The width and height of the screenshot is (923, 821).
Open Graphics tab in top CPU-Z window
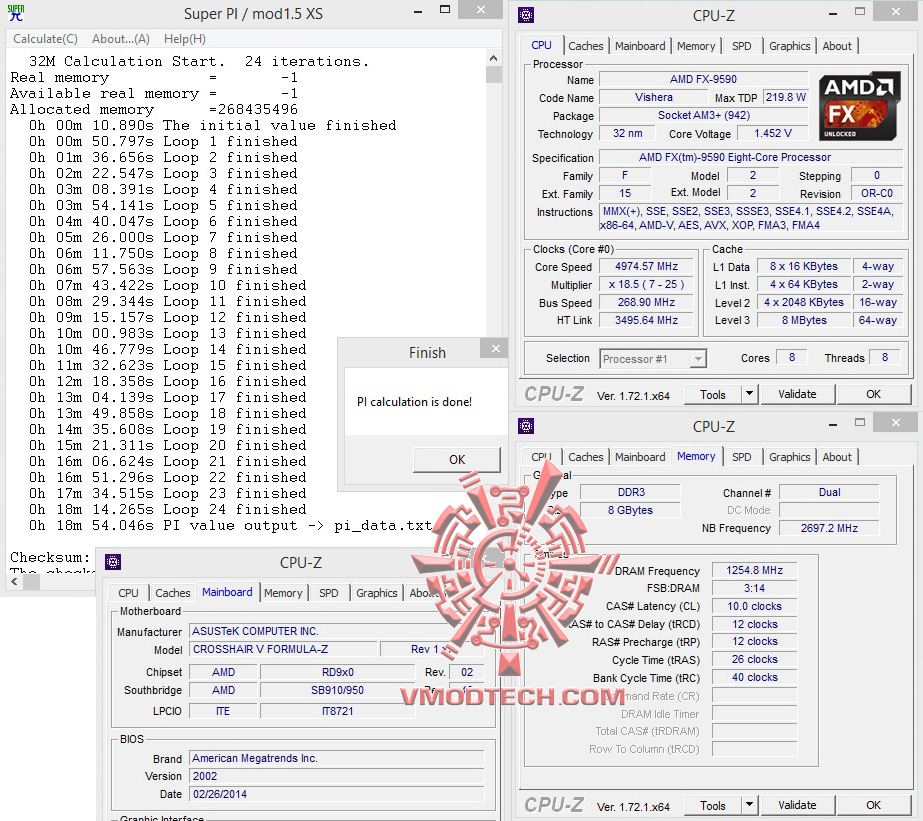click(789, 46)
